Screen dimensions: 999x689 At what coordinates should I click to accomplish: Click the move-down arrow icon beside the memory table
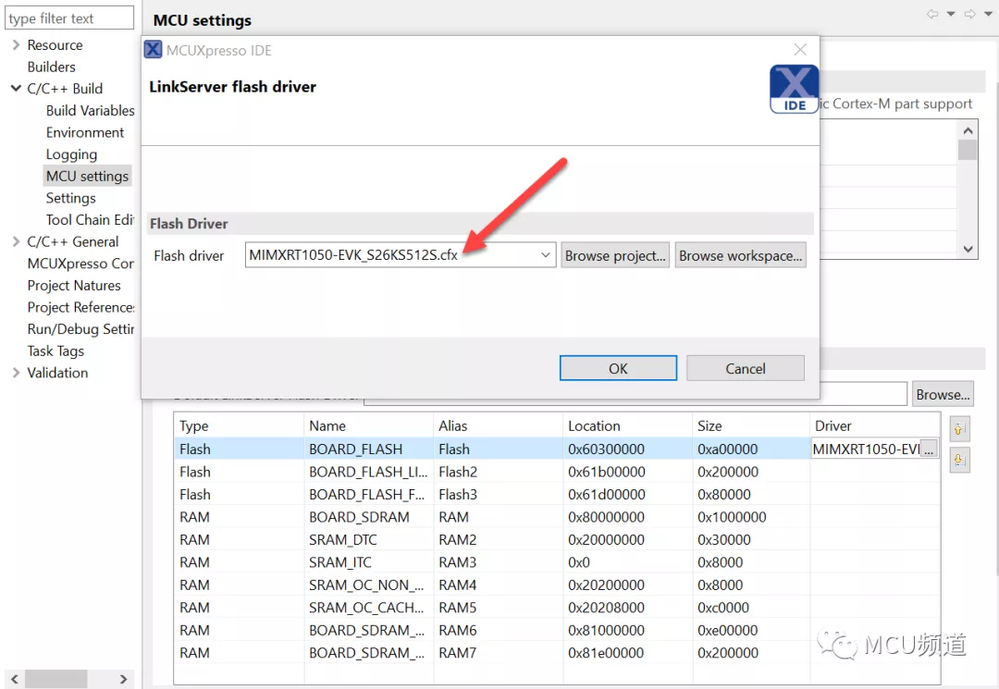pos(959,459)
